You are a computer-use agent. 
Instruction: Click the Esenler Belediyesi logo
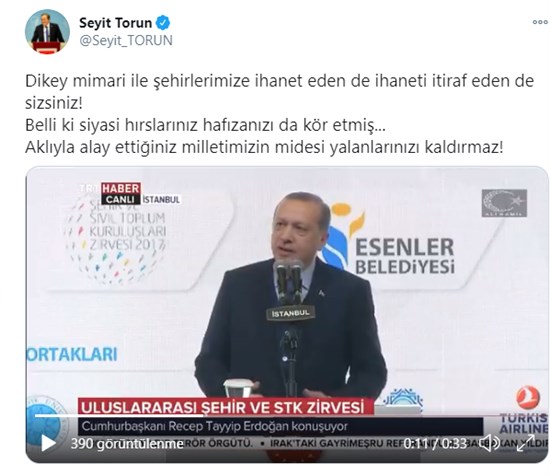(x=389, y=239)
